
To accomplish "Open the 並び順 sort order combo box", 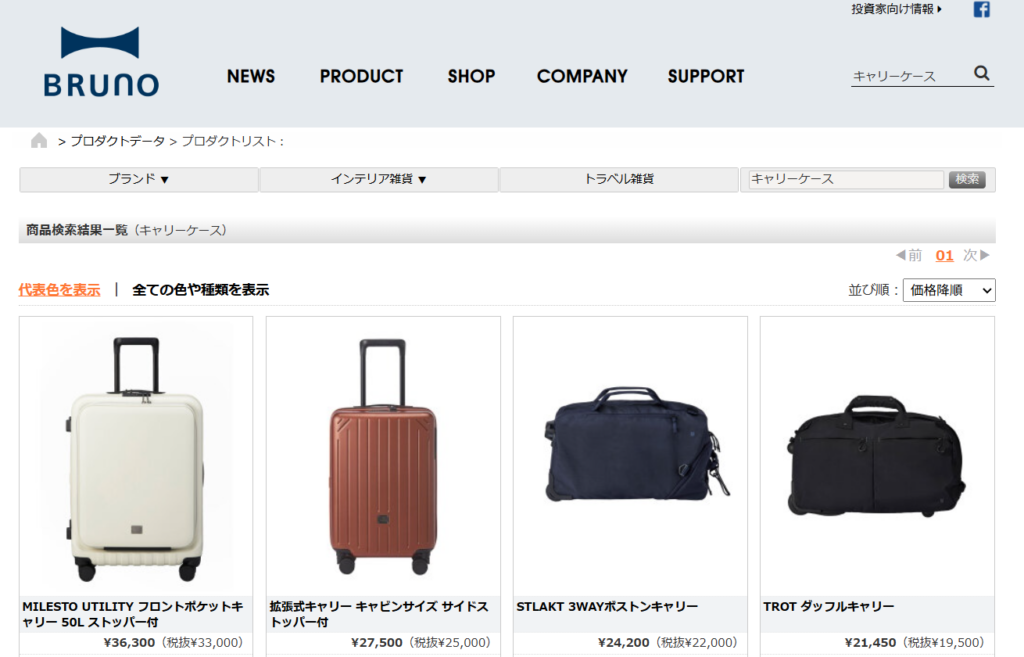I will tap(949, 290).
